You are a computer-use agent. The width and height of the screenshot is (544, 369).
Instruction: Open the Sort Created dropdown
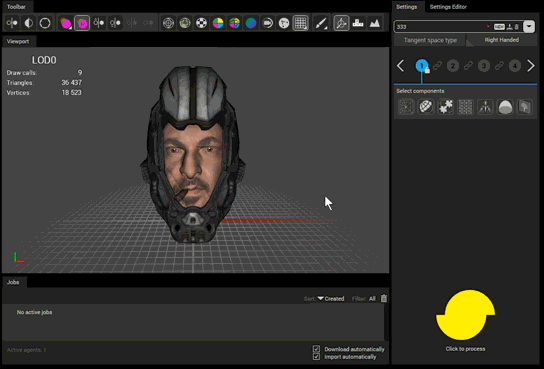(x=331, y=299)
